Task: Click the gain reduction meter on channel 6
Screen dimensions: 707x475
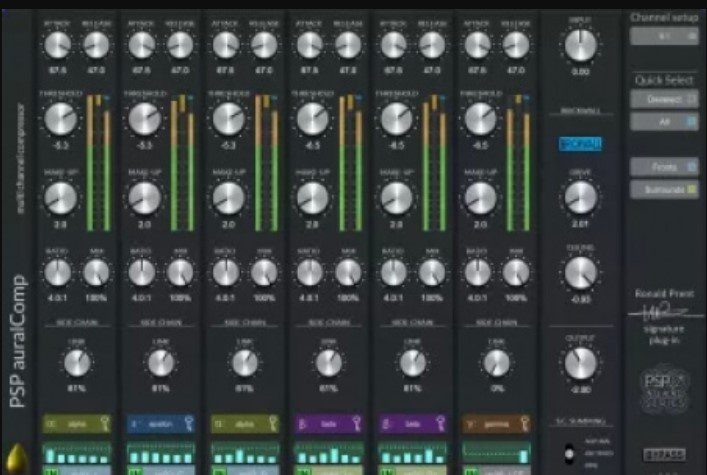Action: pyautogui.click(x=518, y=163)
